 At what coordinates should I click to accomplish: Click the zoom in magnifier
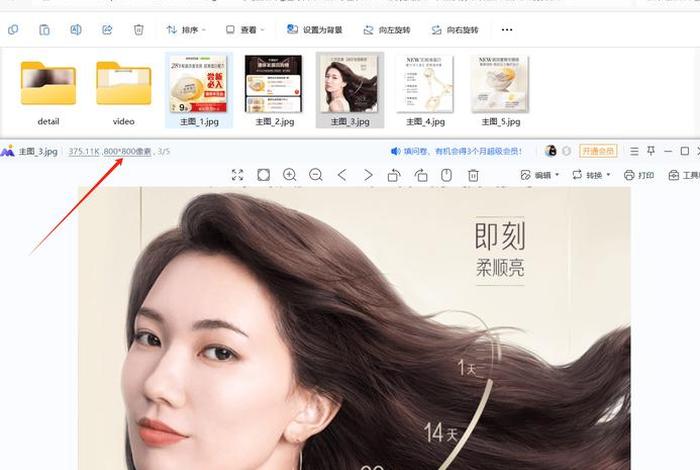point(290,175)
